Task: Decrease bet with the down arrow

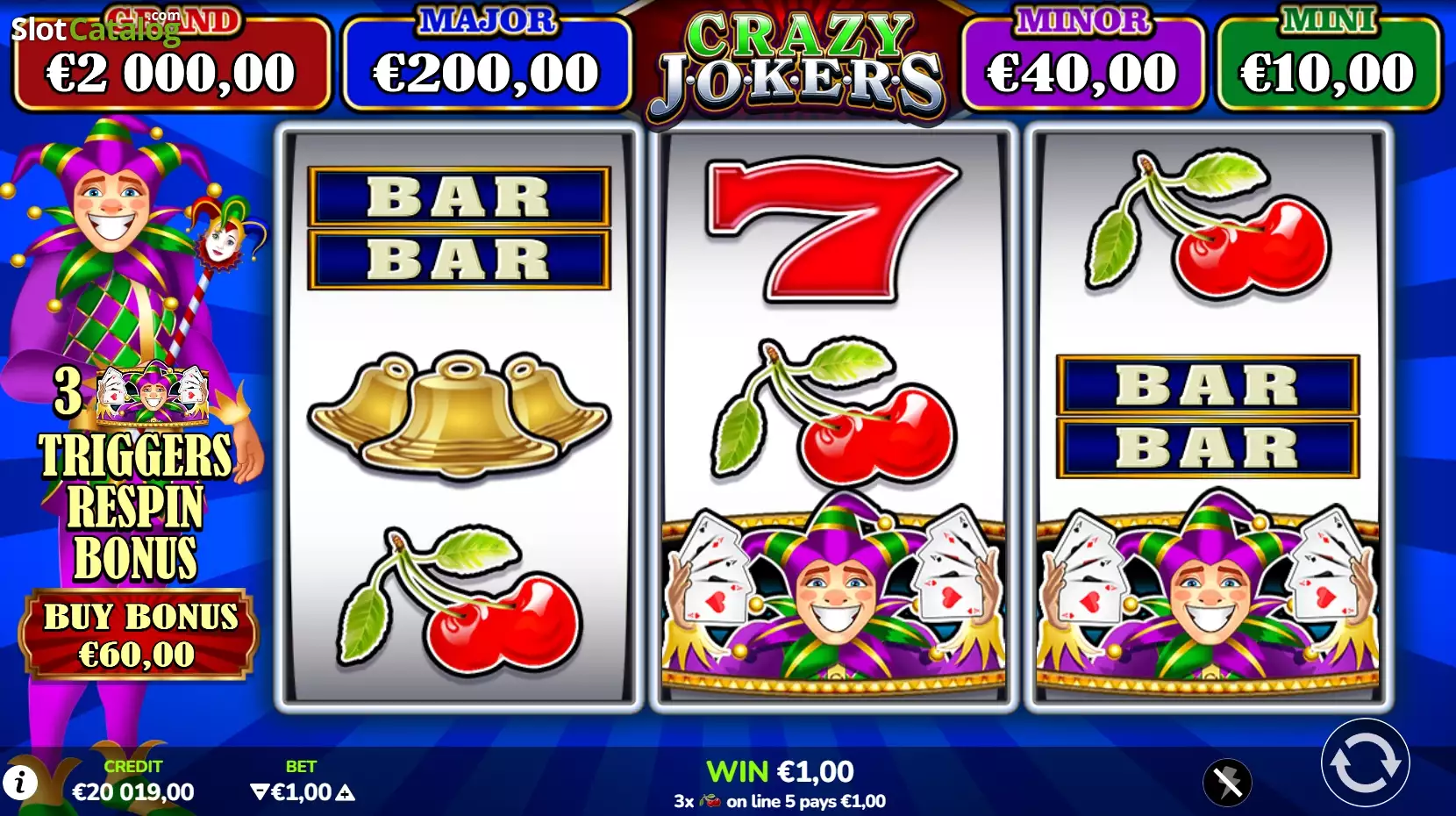Action: 260,792
